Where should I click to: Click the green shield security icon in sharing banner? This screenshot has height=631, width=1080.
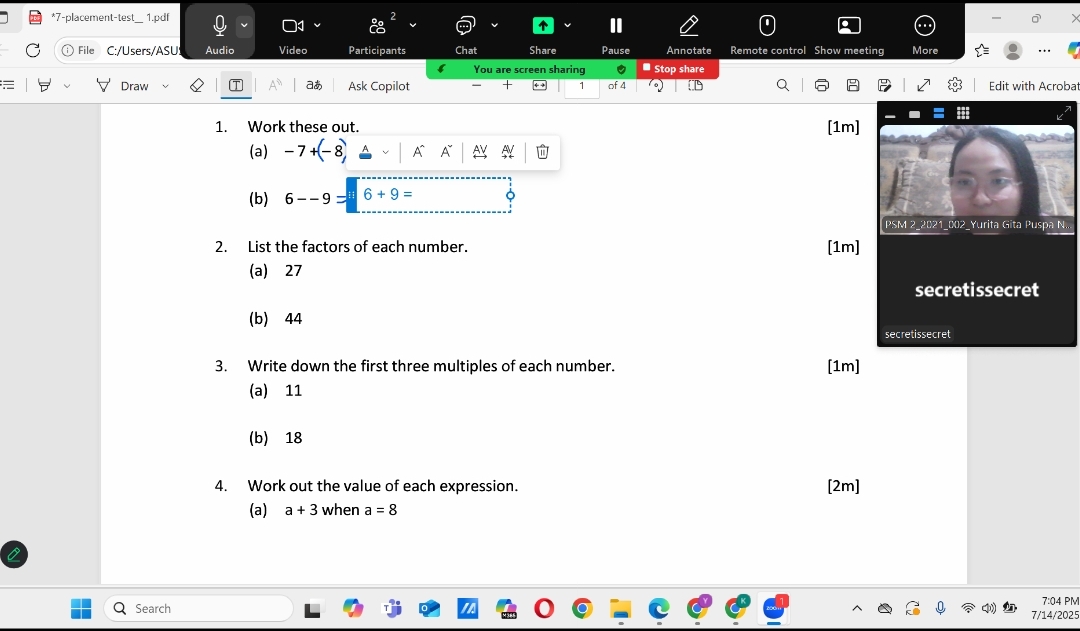point(621,70)
